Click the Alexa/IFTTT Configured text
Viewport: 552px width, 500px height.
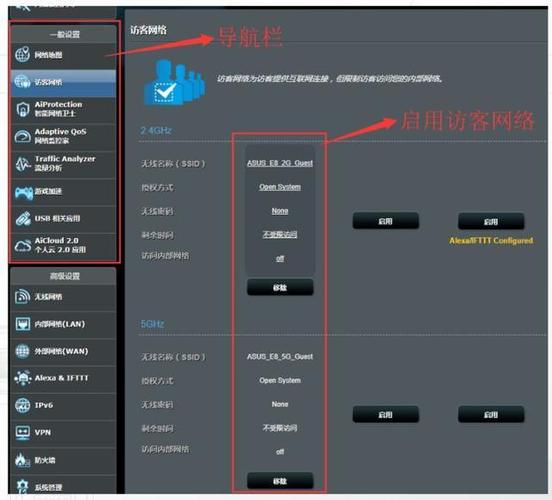[x=491, y=240]
